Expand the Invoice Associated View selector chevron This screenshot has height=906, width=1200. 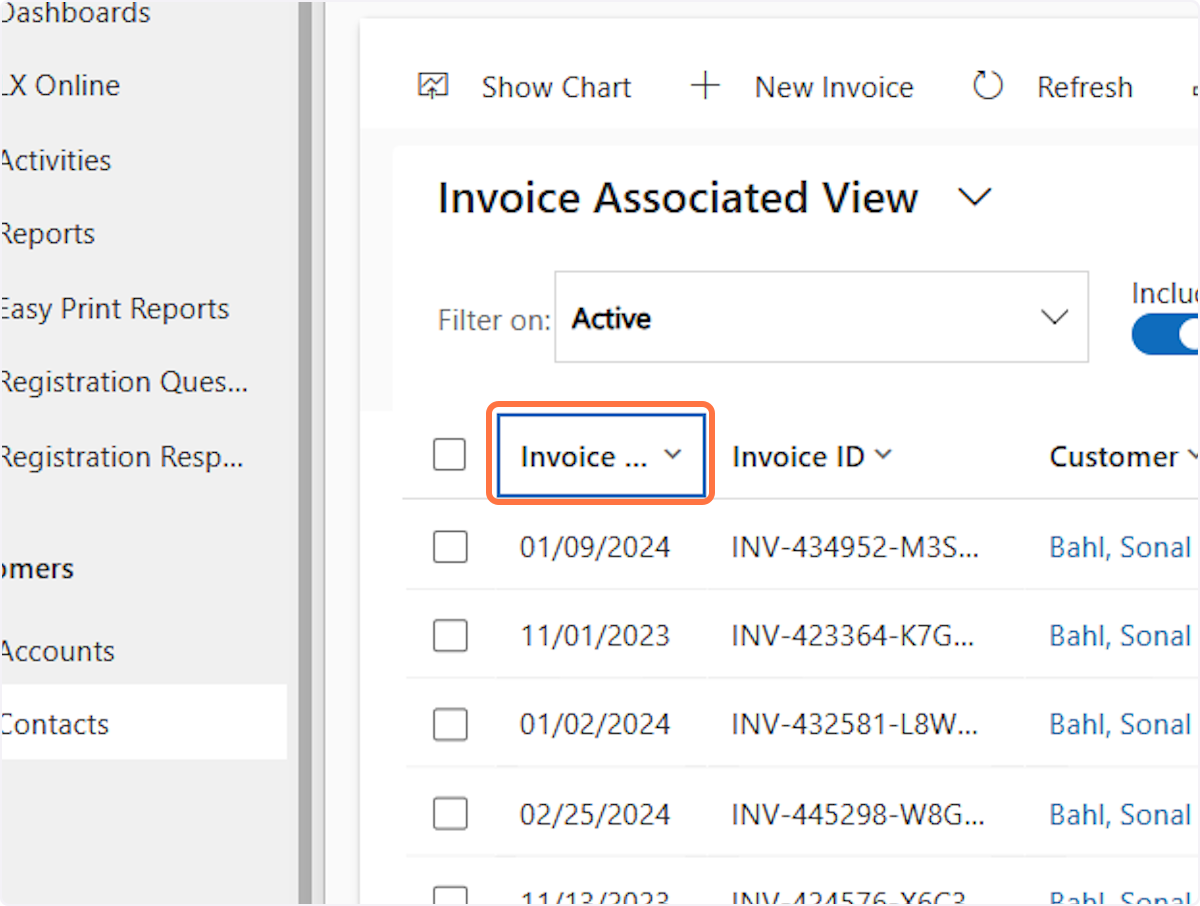click(974, 197)
